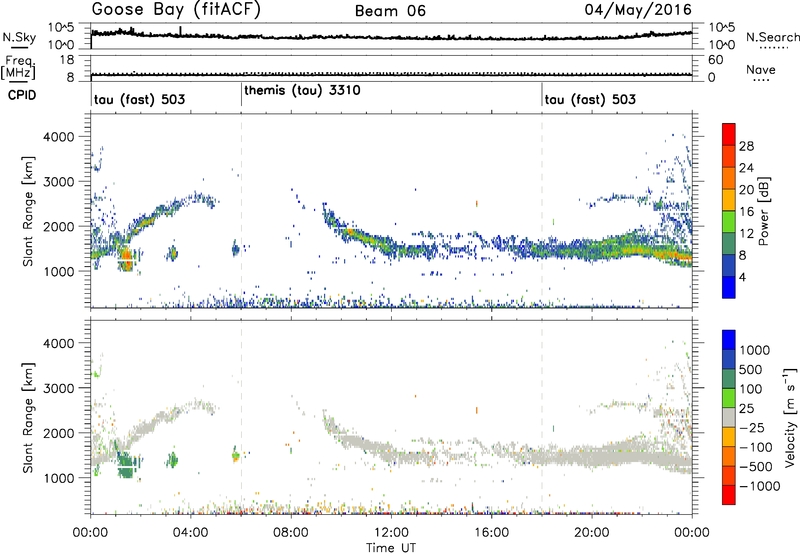Viewport: 800px width, 554px height.
Task: Click '3000' tick on velocity panel axis
Action: tap(58, 388)
